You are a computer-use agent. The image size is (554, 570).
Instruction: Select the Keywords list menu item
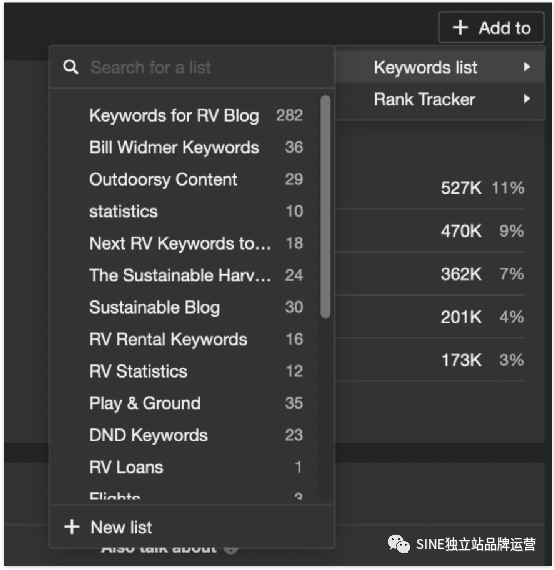[x=439, y=67]
